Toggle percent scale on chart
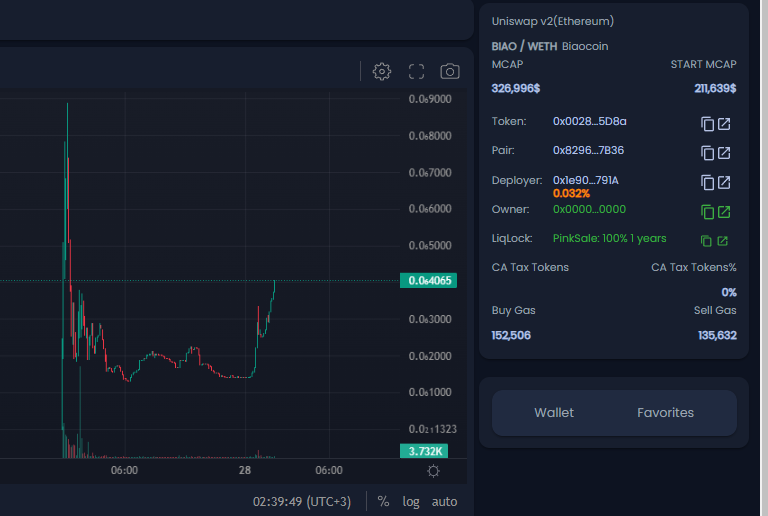768x516 pixels. pos(383,501)
